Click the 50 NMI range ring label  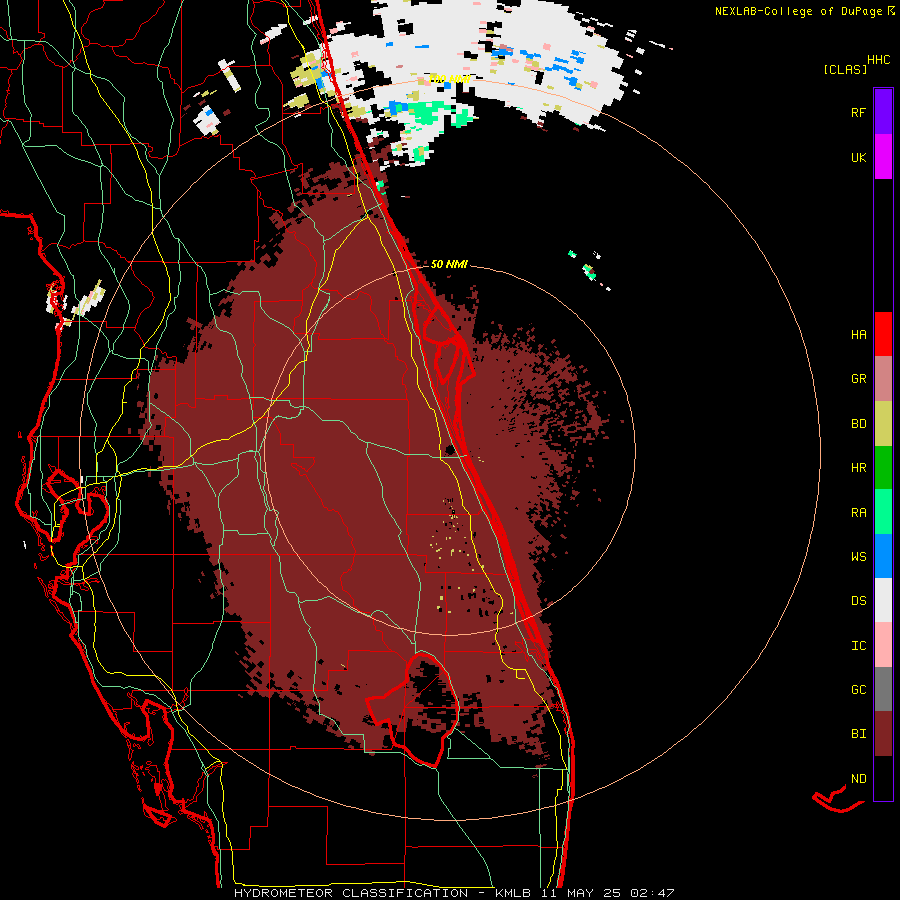pyautogui.click(x=449, y=264)
